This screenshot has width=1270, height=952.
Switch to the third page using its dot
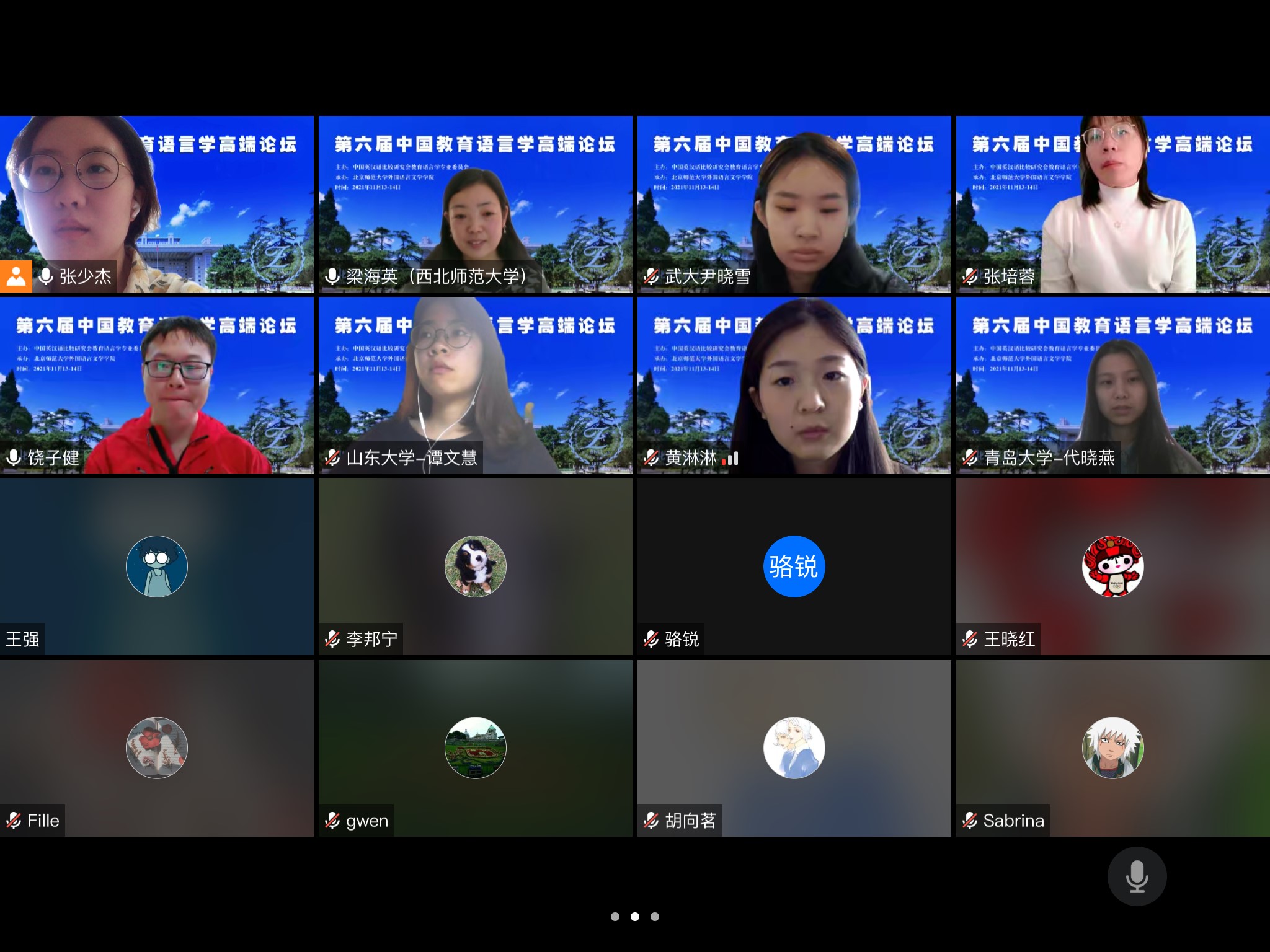click(x=654, y=915)
